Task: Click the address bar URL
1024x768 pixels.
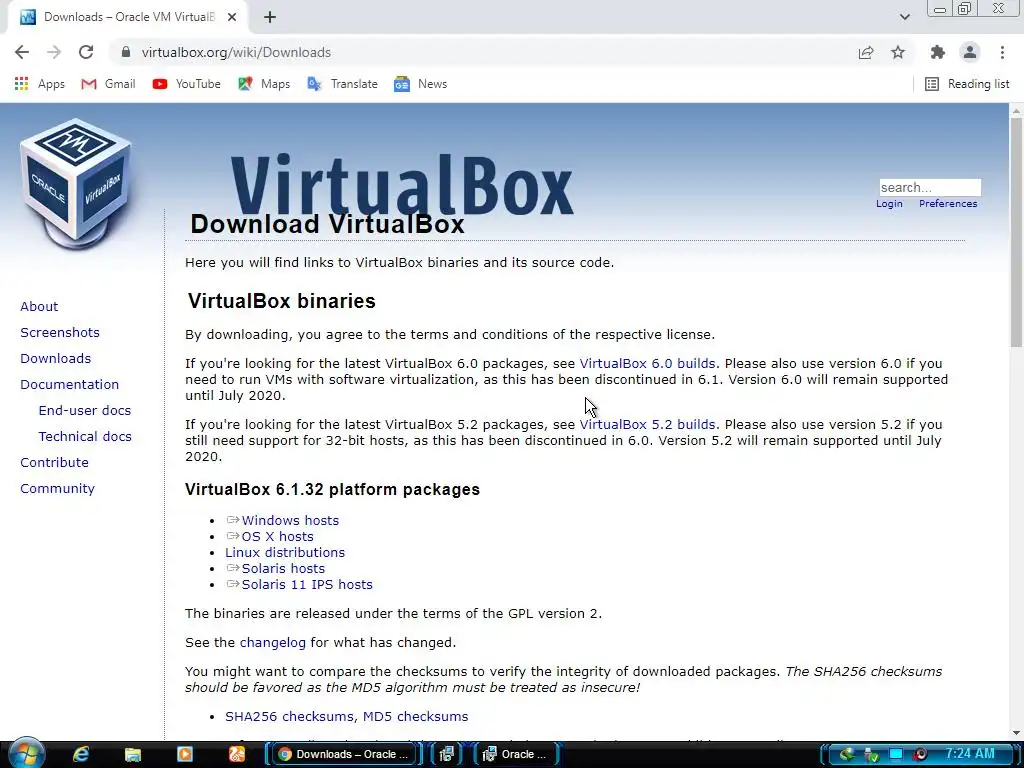Action: [236, 52]
